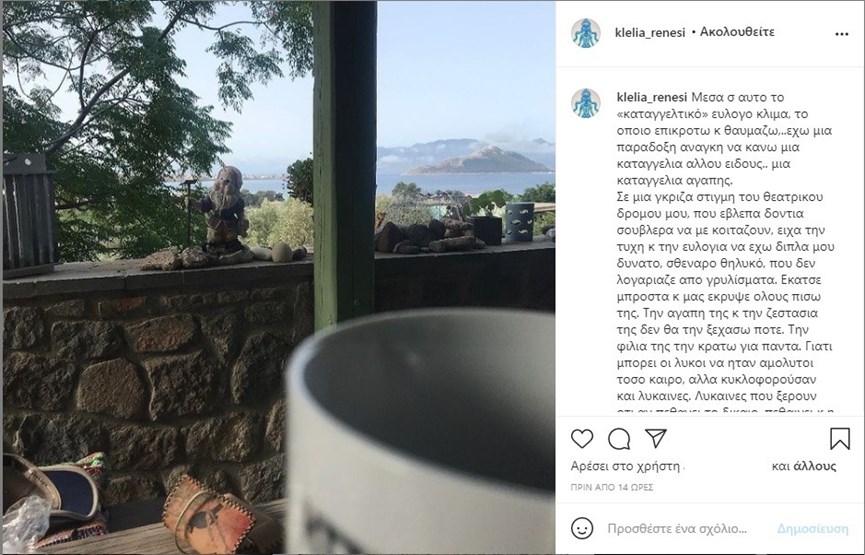Open klelia_renesi profile picture in header
The width and height of the screenshot is (865, 555).
pos(585,33)
